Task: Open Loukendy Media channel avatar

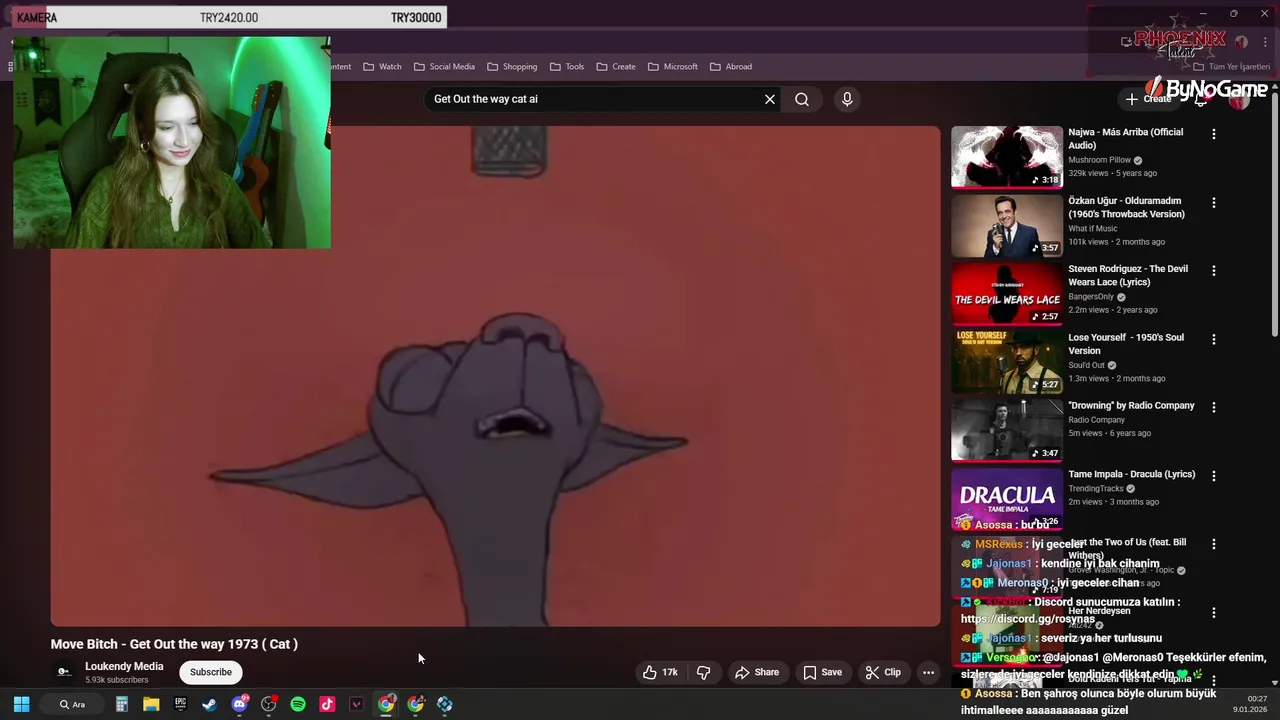Action: (64, 672)
